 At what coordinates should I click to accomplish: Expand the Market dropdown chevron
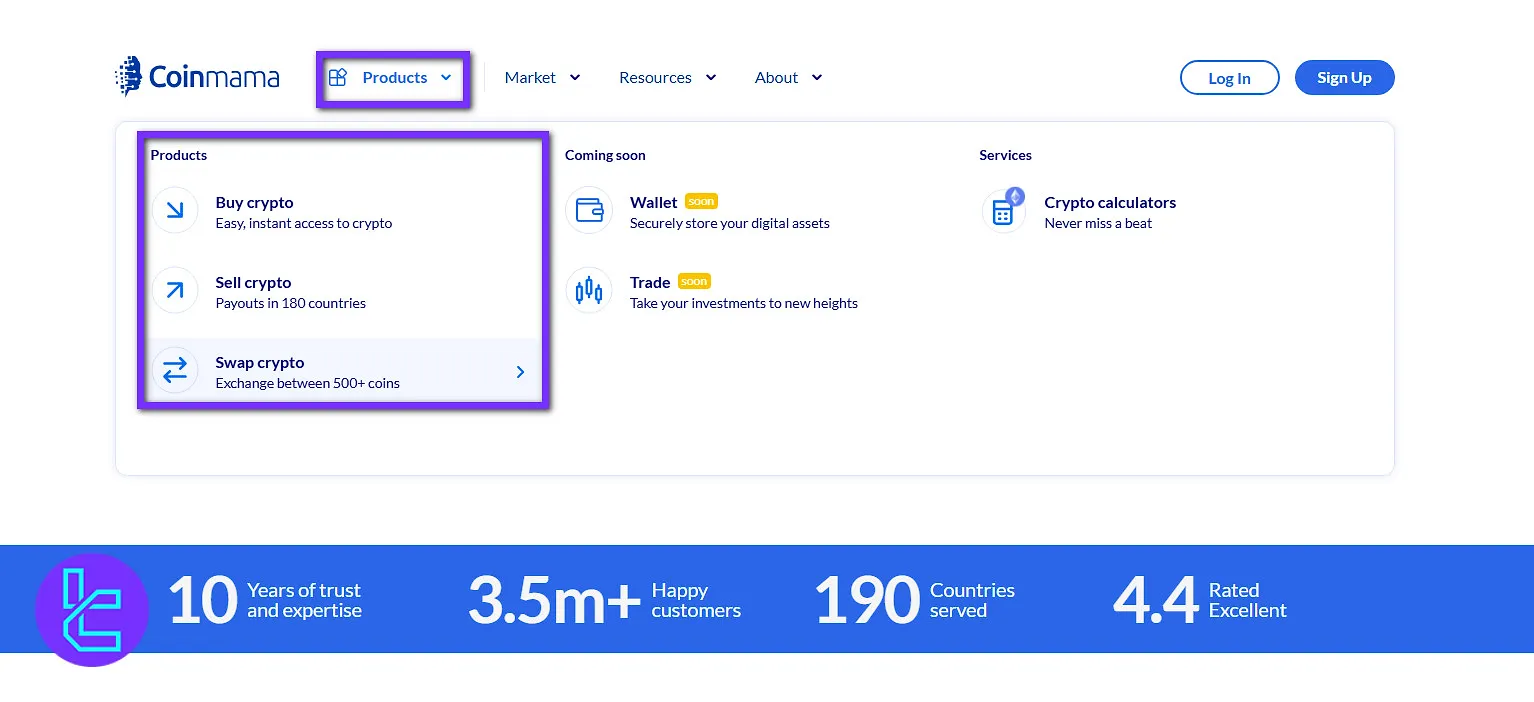(x=574, y=77)
